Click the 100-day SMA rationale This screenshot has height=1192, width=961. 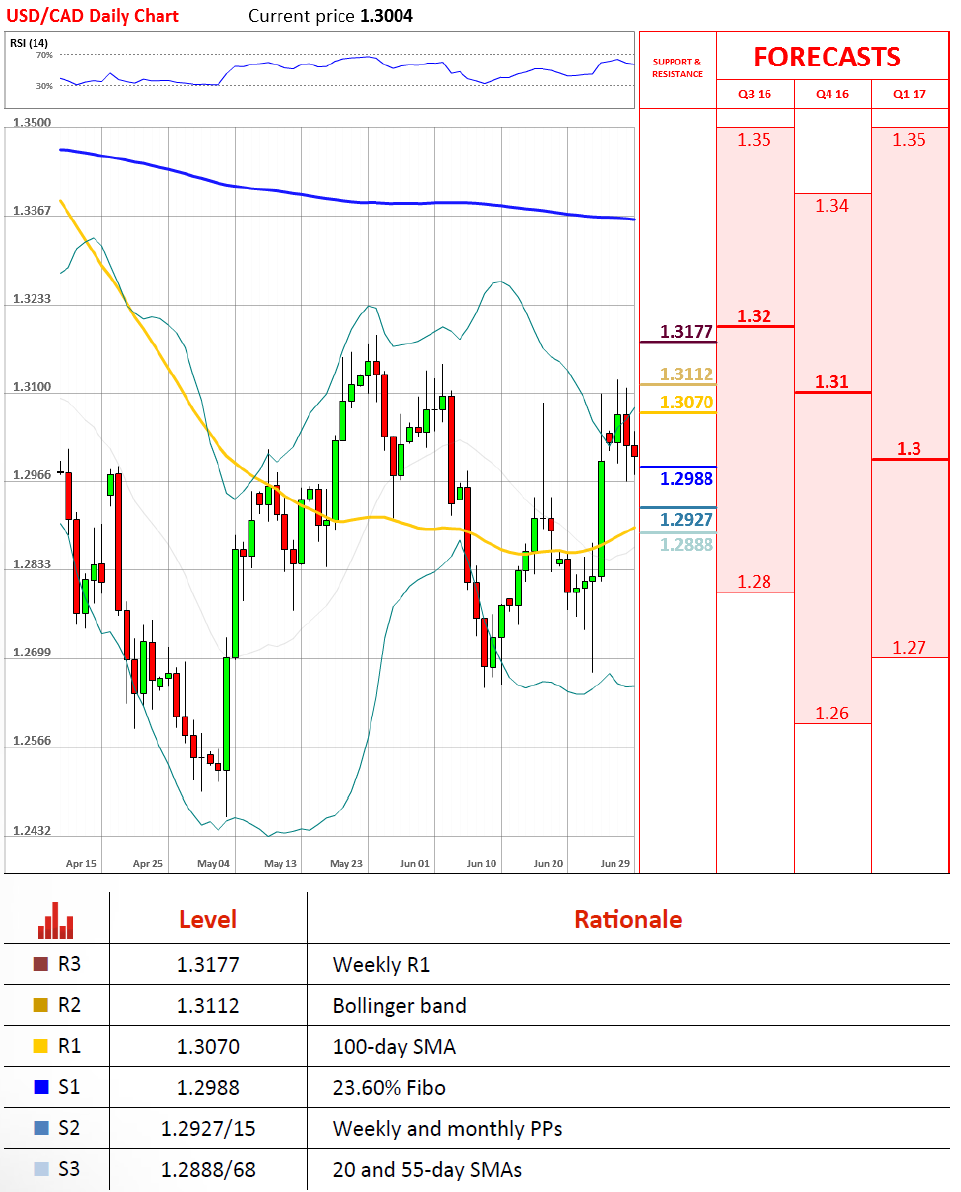395,1047
